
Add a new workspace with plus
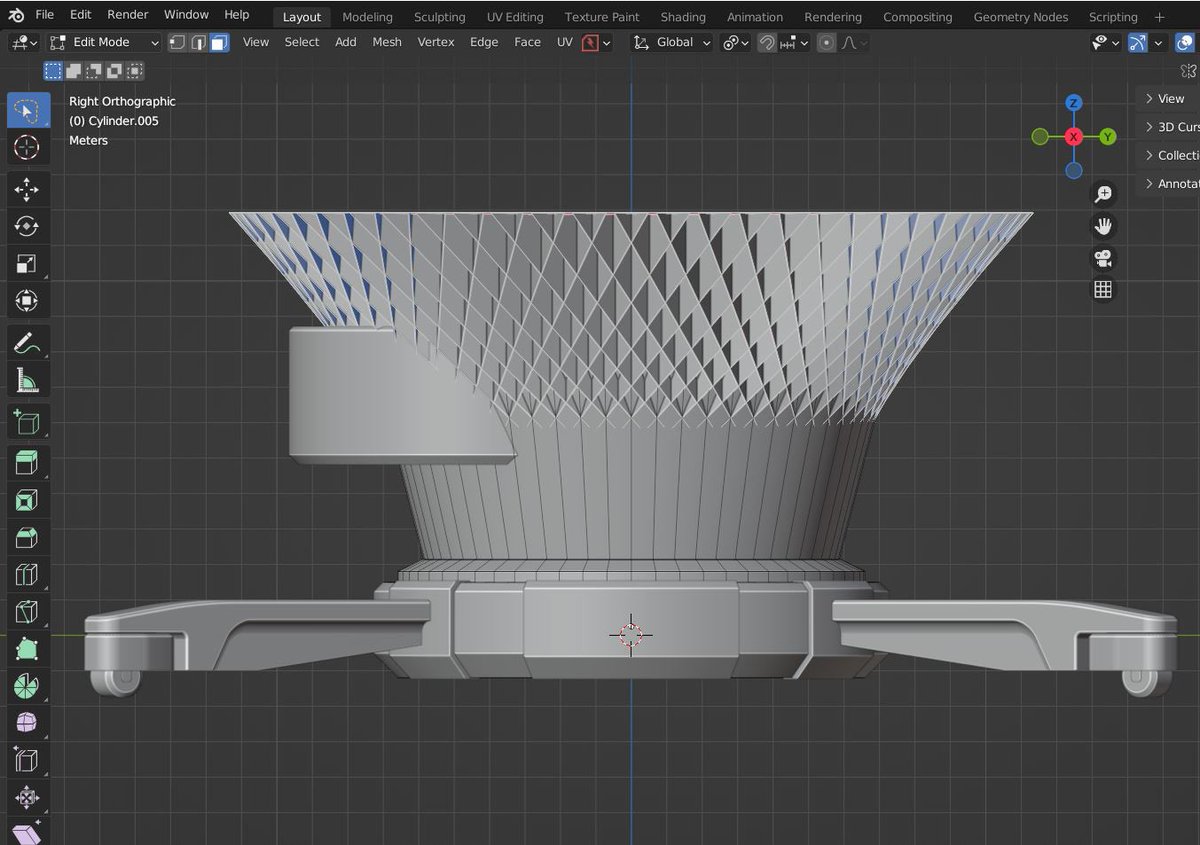1159,17
